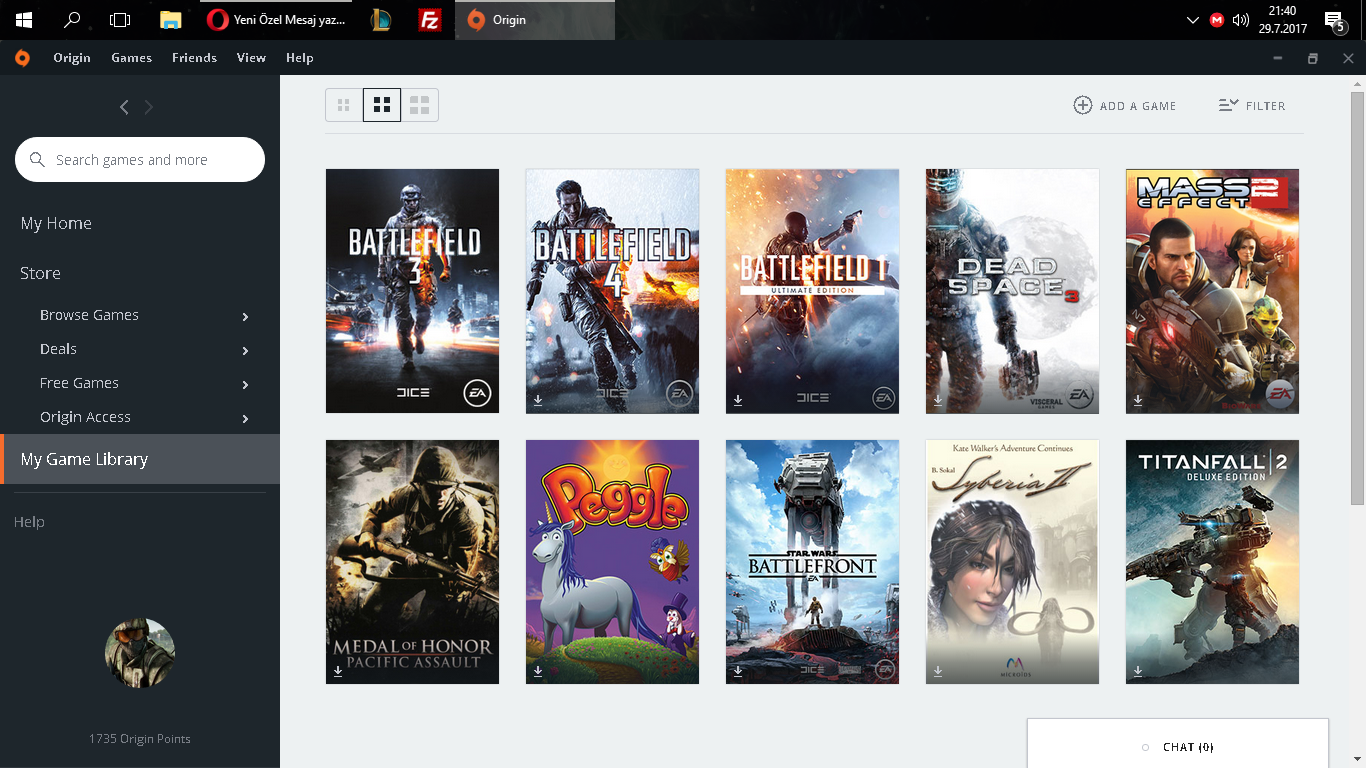Image resolution: width=1366 pixels, height=768 pixels.
Task: Click download icon on Medal of Honor tile
Action: 338,671
